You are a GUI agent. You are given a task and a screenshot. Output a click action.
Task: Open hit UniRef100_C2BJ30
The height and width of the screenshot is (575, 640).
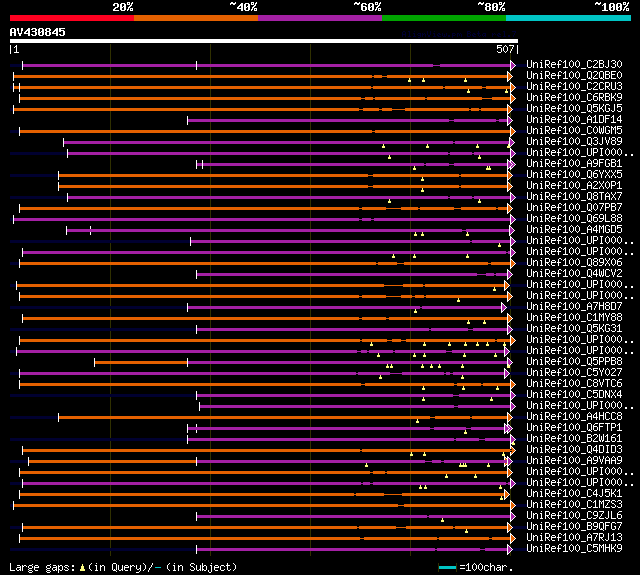(574, 64)
